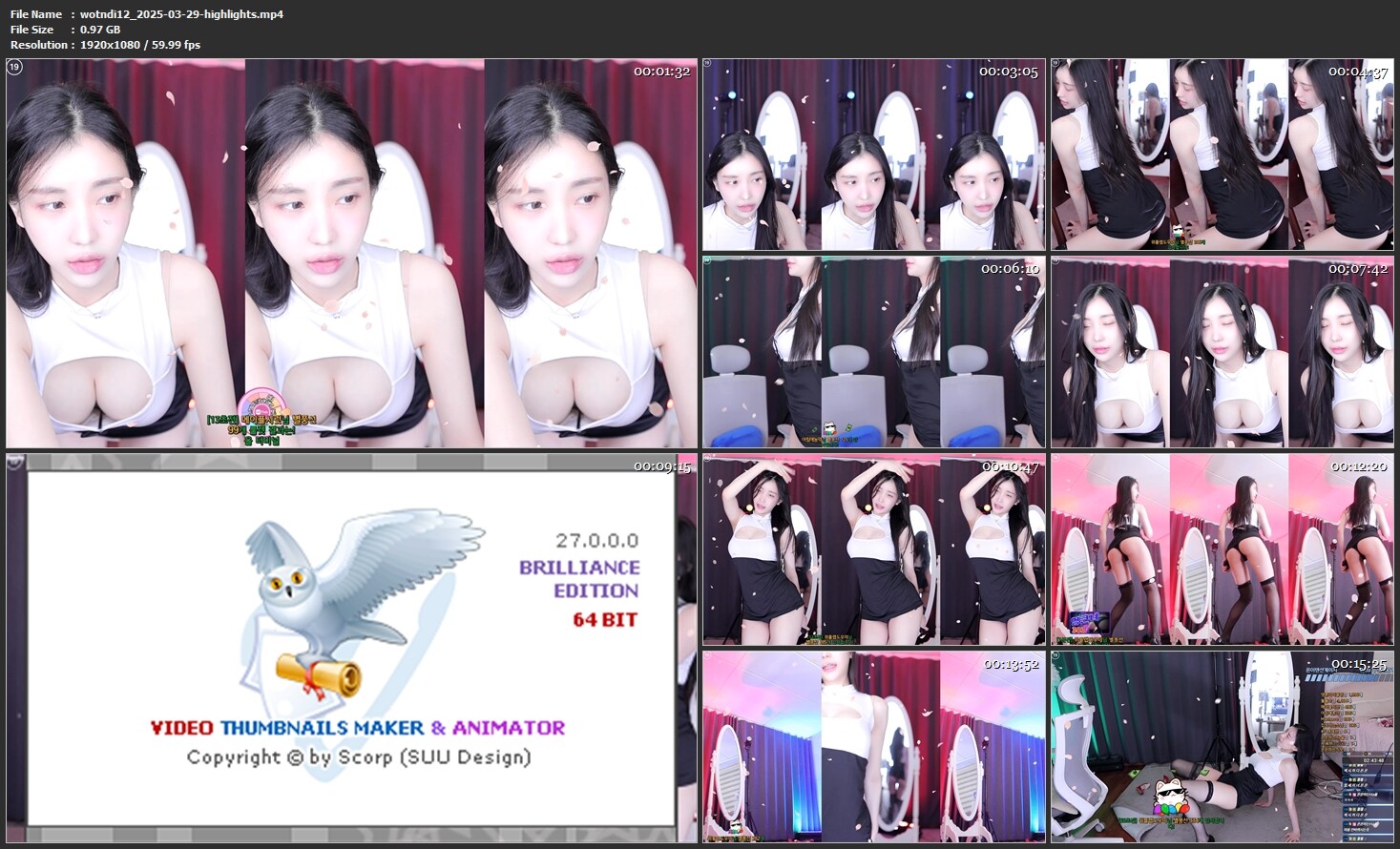
Task: Open the thumbnail timestamped 00:13:52
Action: [873, 746]
